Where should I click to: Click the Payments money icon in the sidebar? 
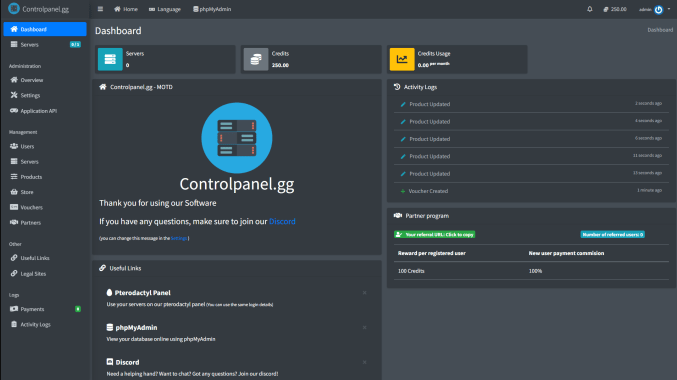pos(14,309)
